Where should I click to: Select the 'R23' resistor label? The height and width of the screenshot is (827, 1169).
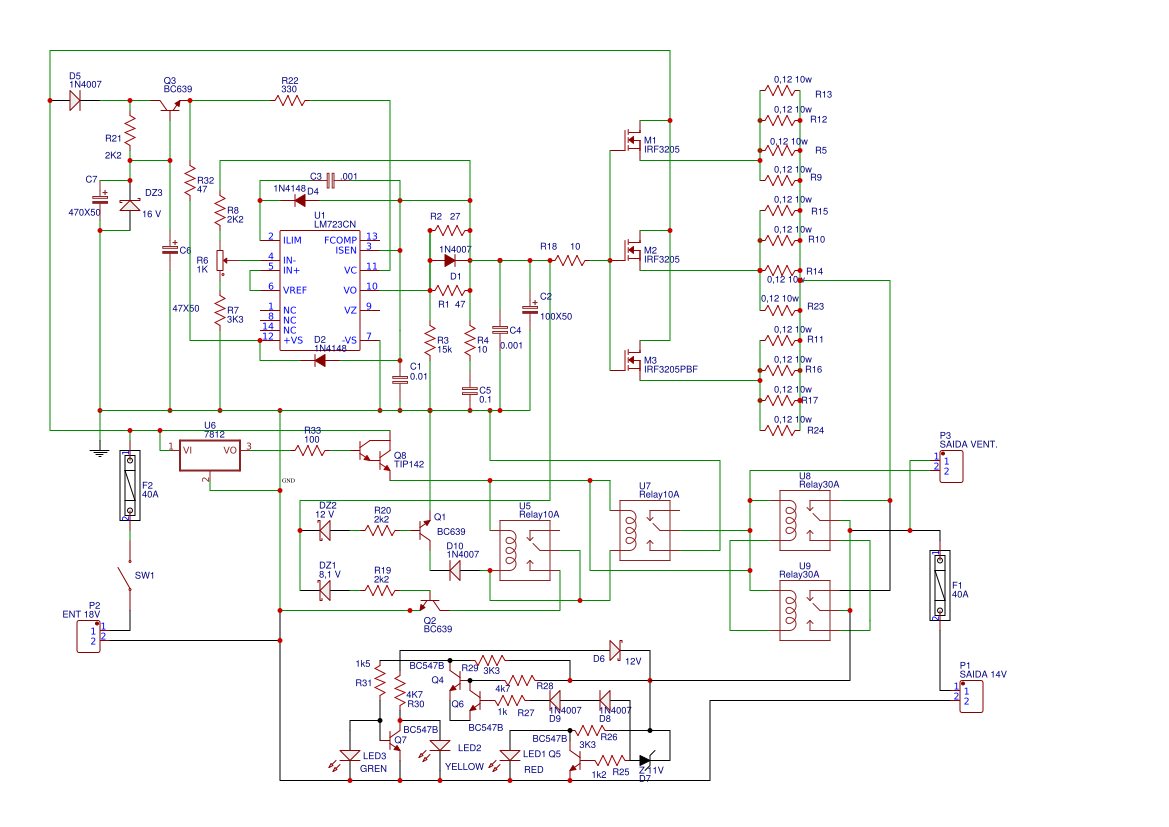(x=815, y=306)
